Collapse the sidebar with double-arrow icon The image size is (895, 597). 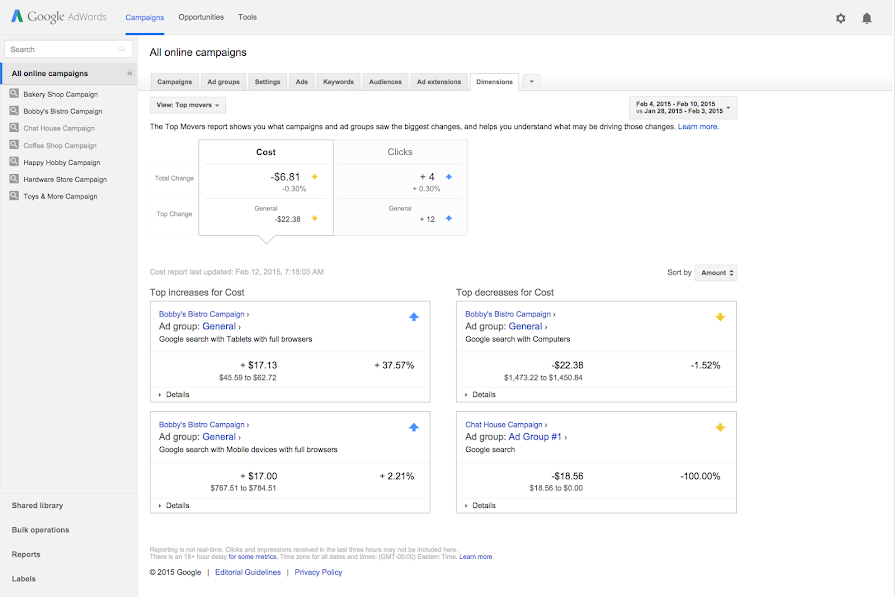[129, 74]
